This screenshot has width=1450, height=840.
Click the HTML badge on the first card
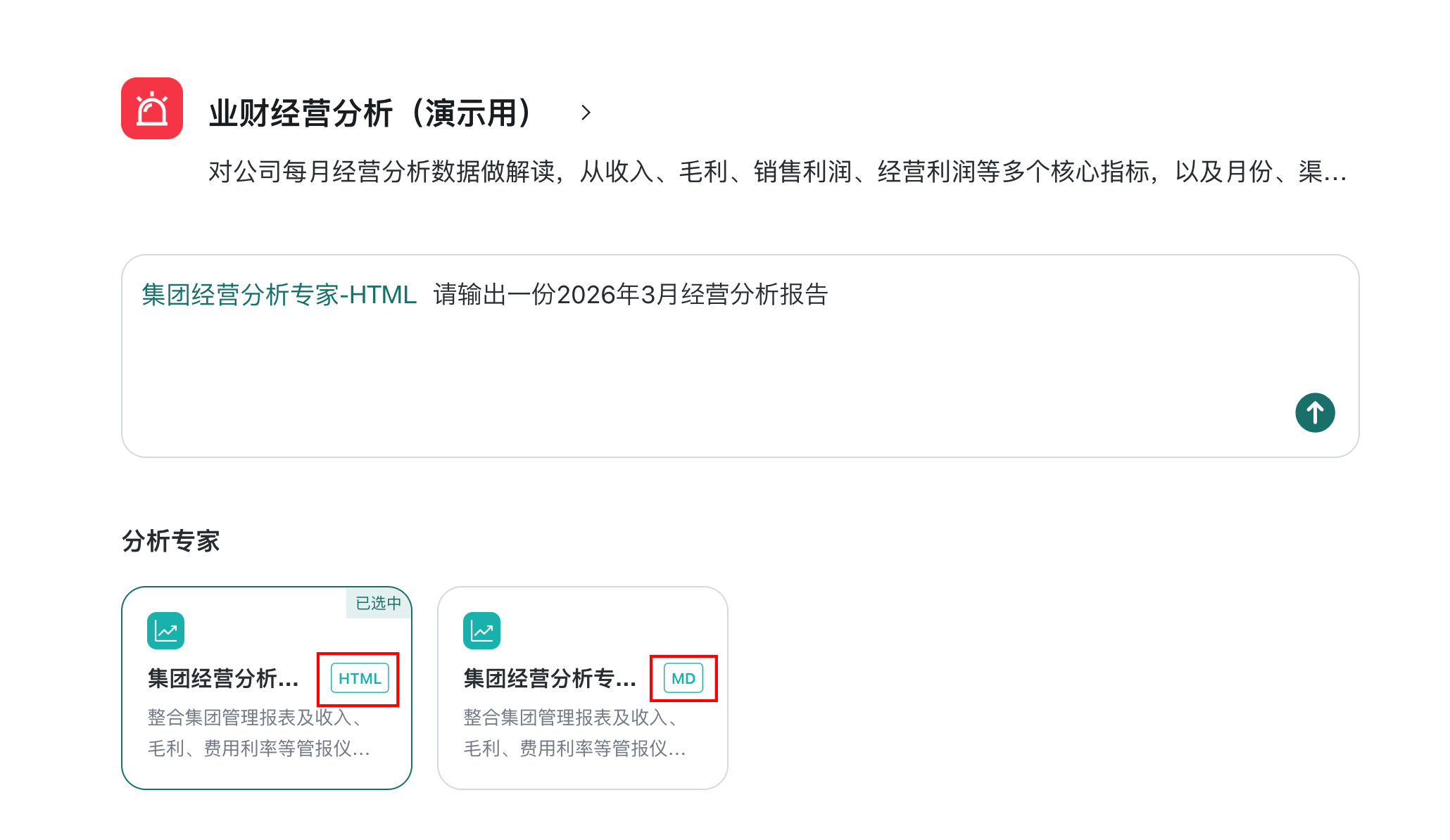(360, 678)
